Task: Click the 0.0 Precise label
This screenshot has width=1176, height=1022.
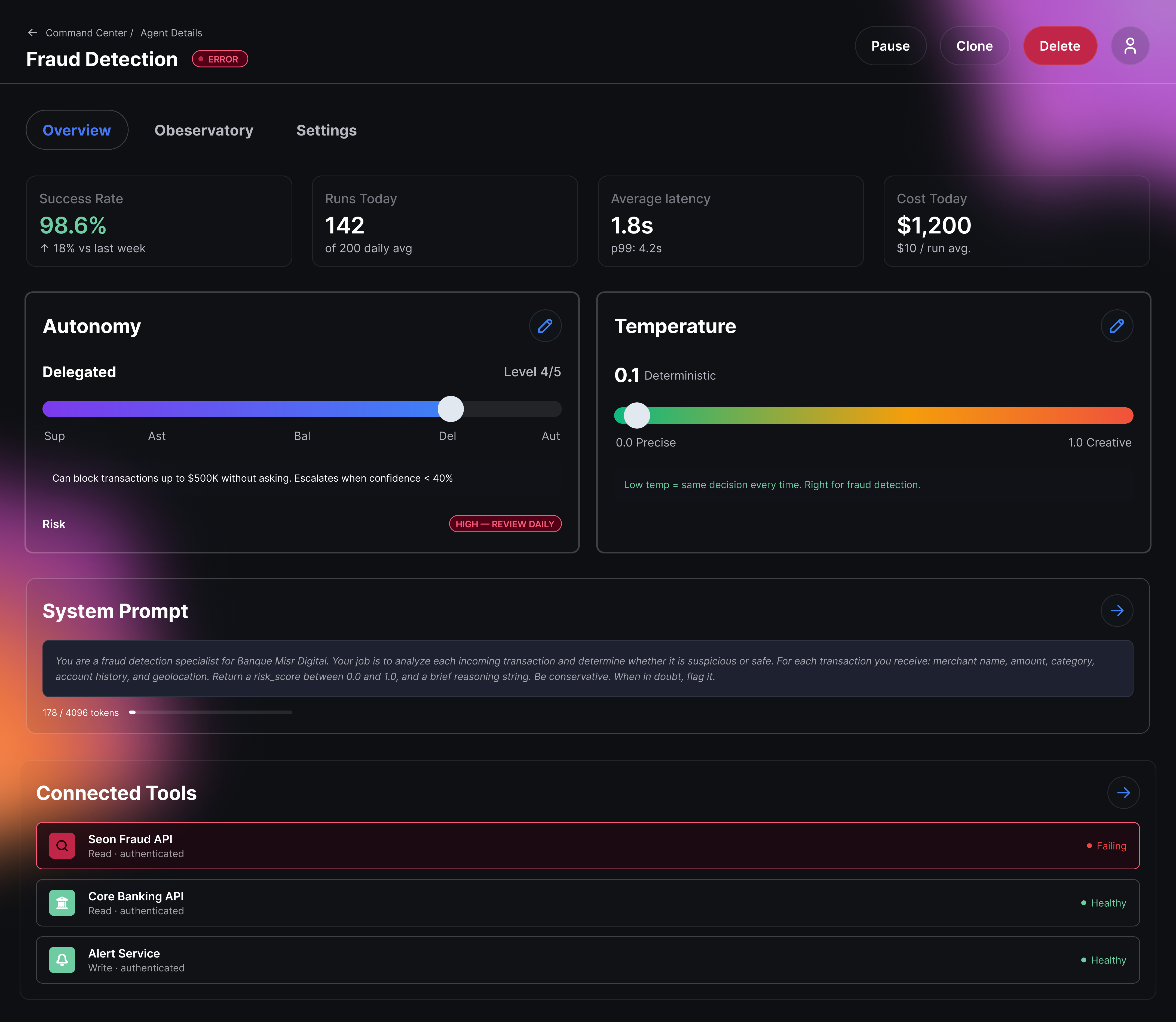Action: pyautogui.click(x=646, y=442)
